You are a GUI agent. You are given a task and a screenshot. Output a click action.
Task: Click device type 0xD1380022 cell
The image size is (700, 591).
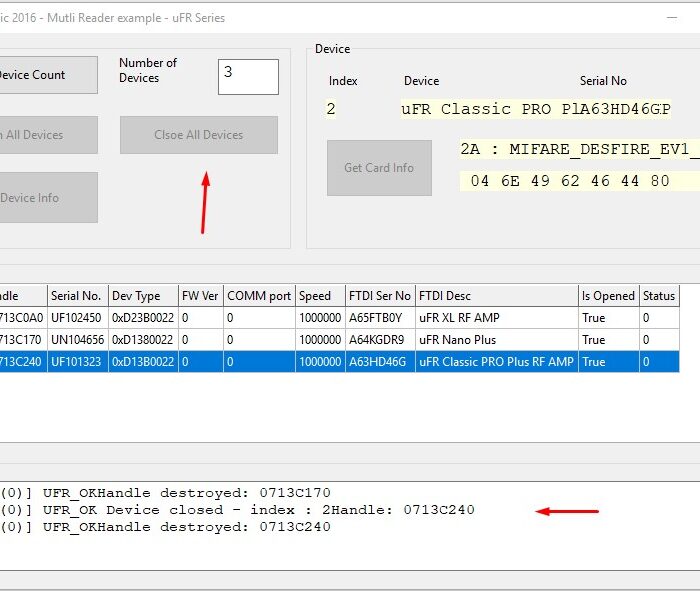(x=143, y=340)
